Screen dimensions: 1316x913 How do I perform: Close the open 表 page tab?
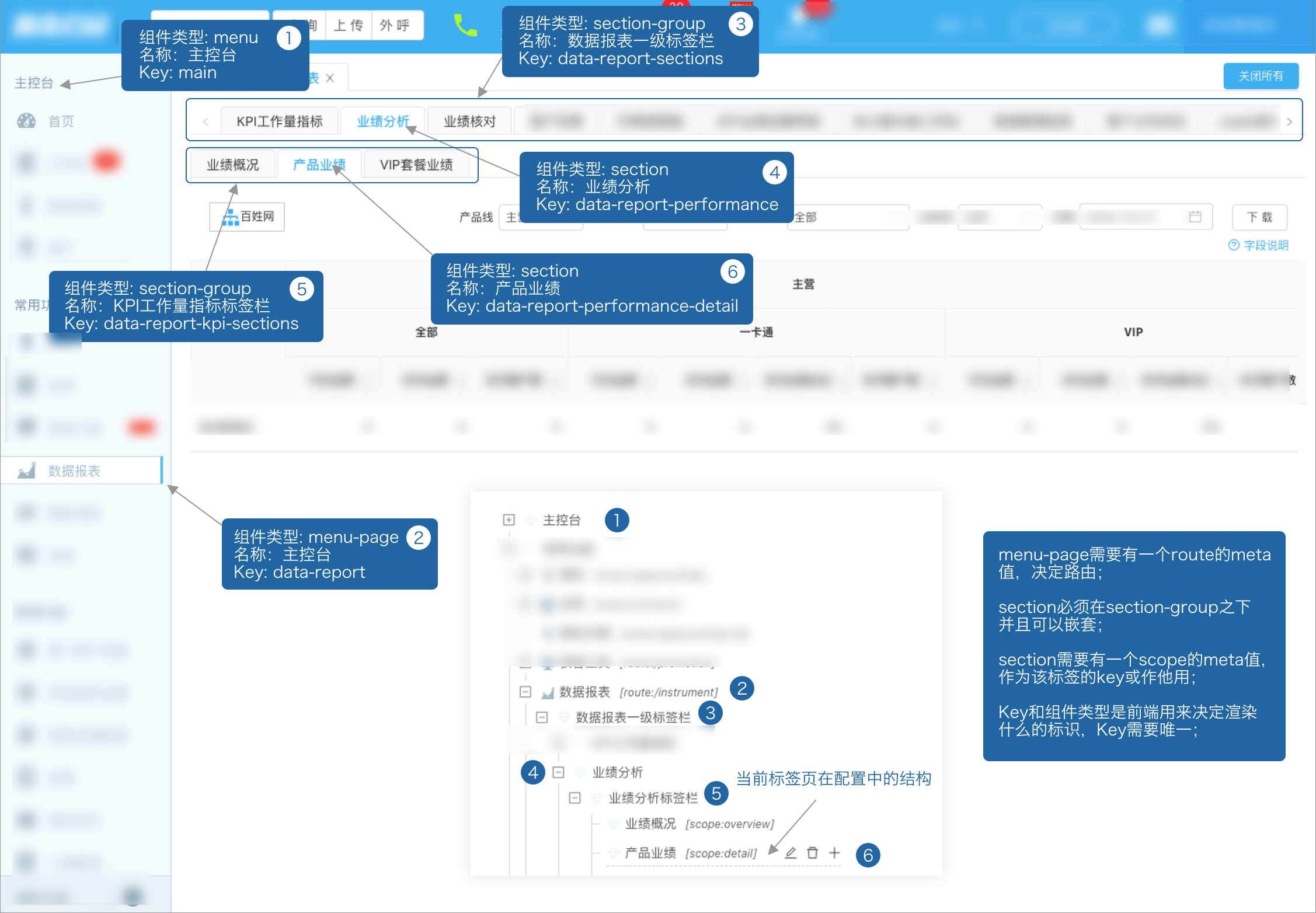pyautogui.click(x=330, y=78)
